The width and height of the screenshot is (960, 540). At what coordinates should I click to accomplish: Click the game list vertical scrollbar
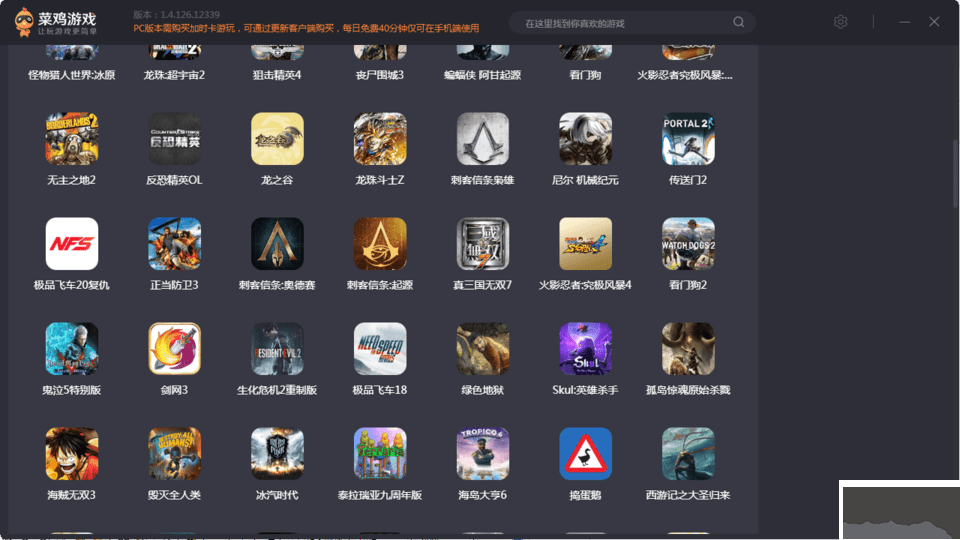(955, 174)
